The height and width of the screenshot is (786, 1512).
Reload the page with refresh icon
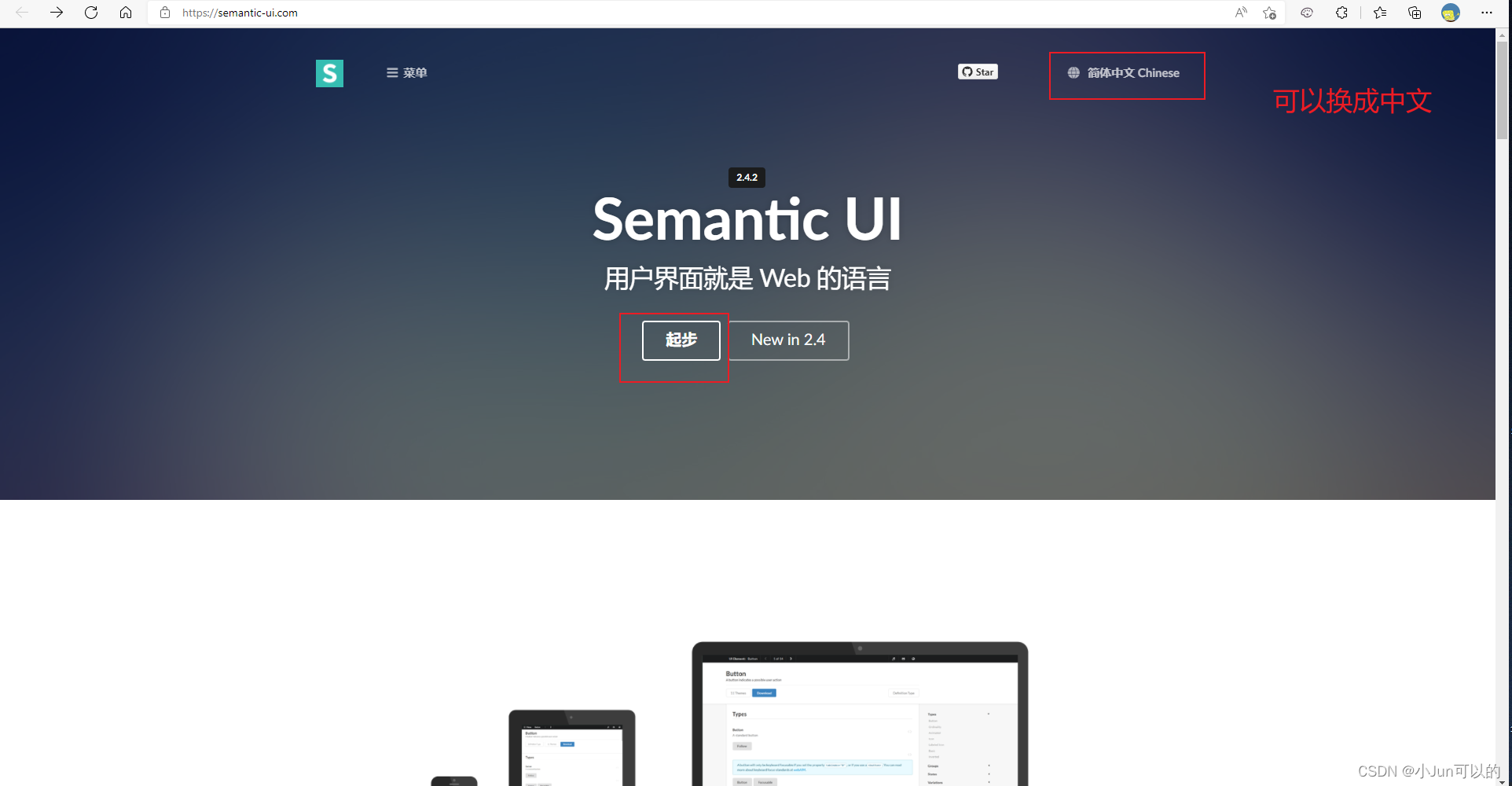tap(91, 13)
